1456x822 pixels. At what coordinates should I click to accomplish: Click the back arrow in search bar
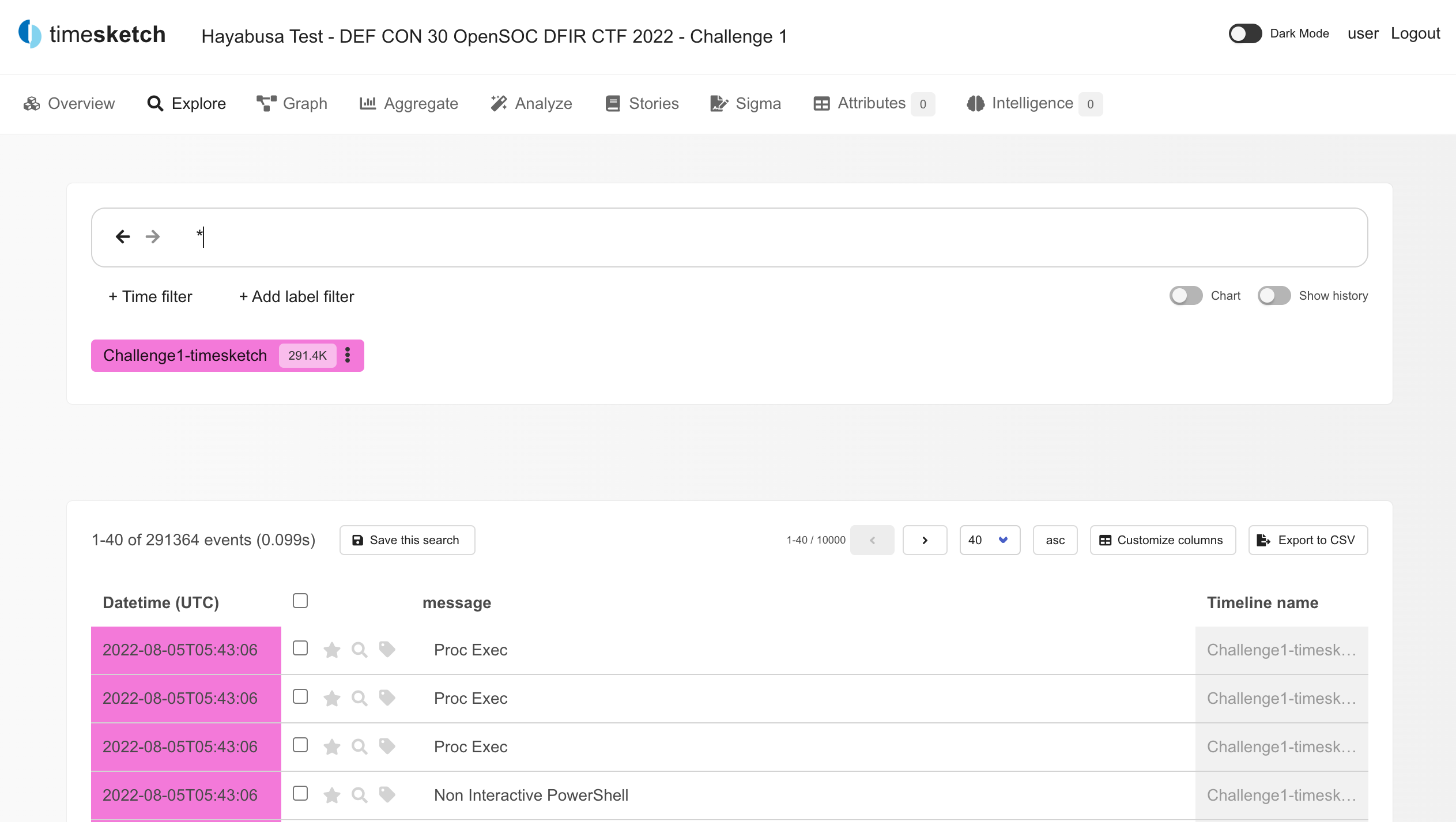[123, 236]
